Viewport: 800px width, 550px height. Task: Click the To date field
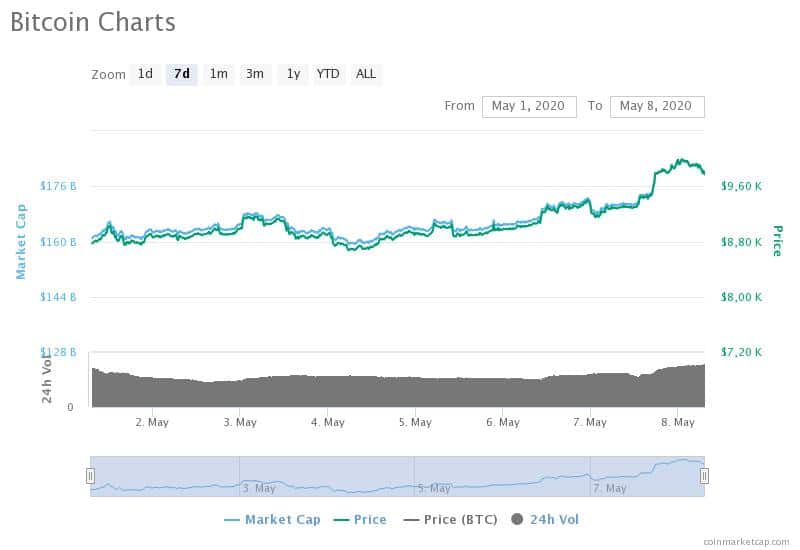tap(657, 107)
